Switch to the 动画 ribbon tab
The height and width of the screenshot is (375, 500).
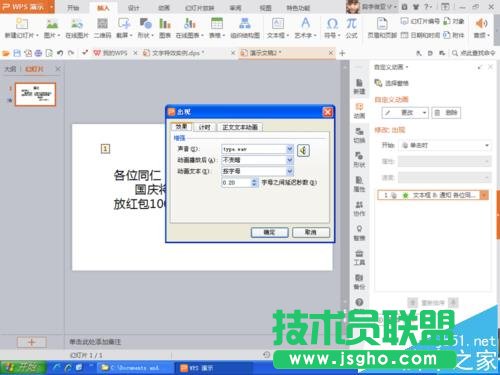click(163, 7)
